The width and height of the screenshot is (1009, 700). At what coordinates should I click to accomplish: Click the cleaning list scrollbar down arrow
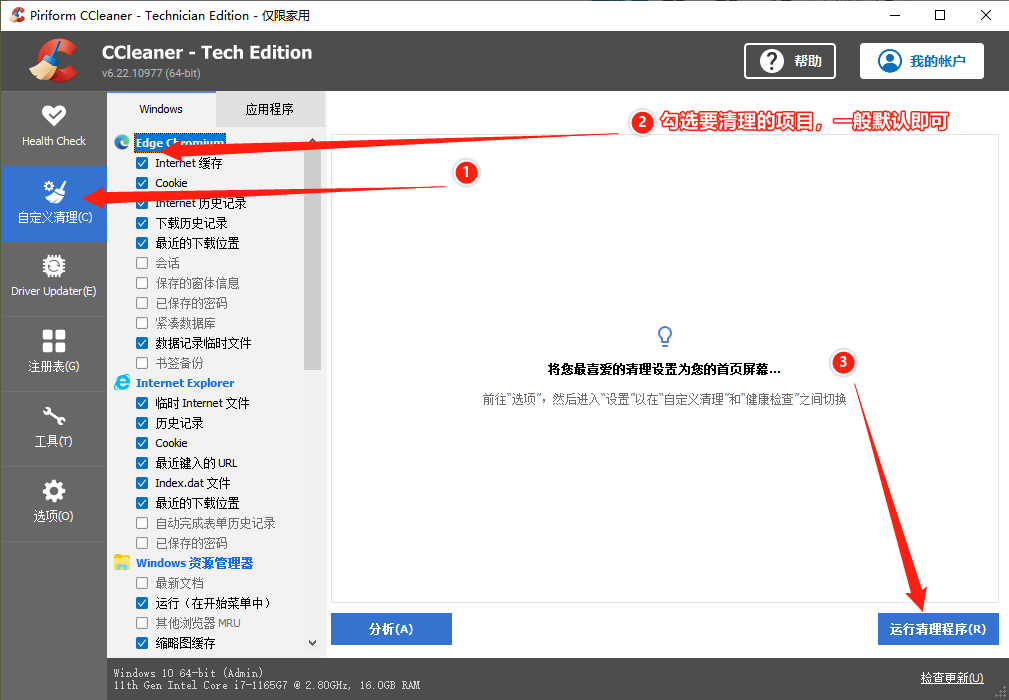pos(312,643)
